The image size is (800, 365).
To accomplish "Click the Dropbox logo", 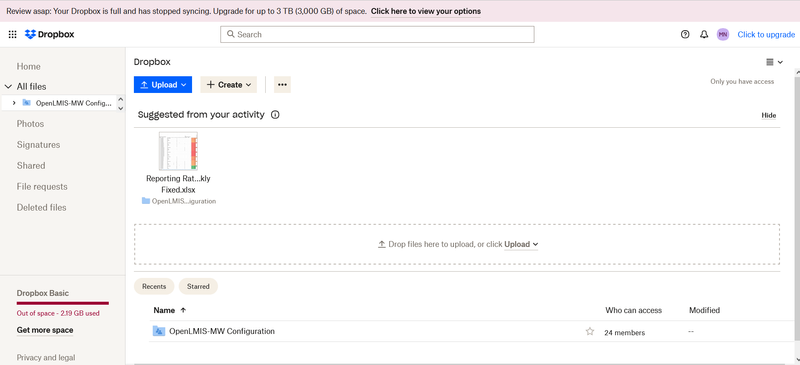I will [49, 35].
